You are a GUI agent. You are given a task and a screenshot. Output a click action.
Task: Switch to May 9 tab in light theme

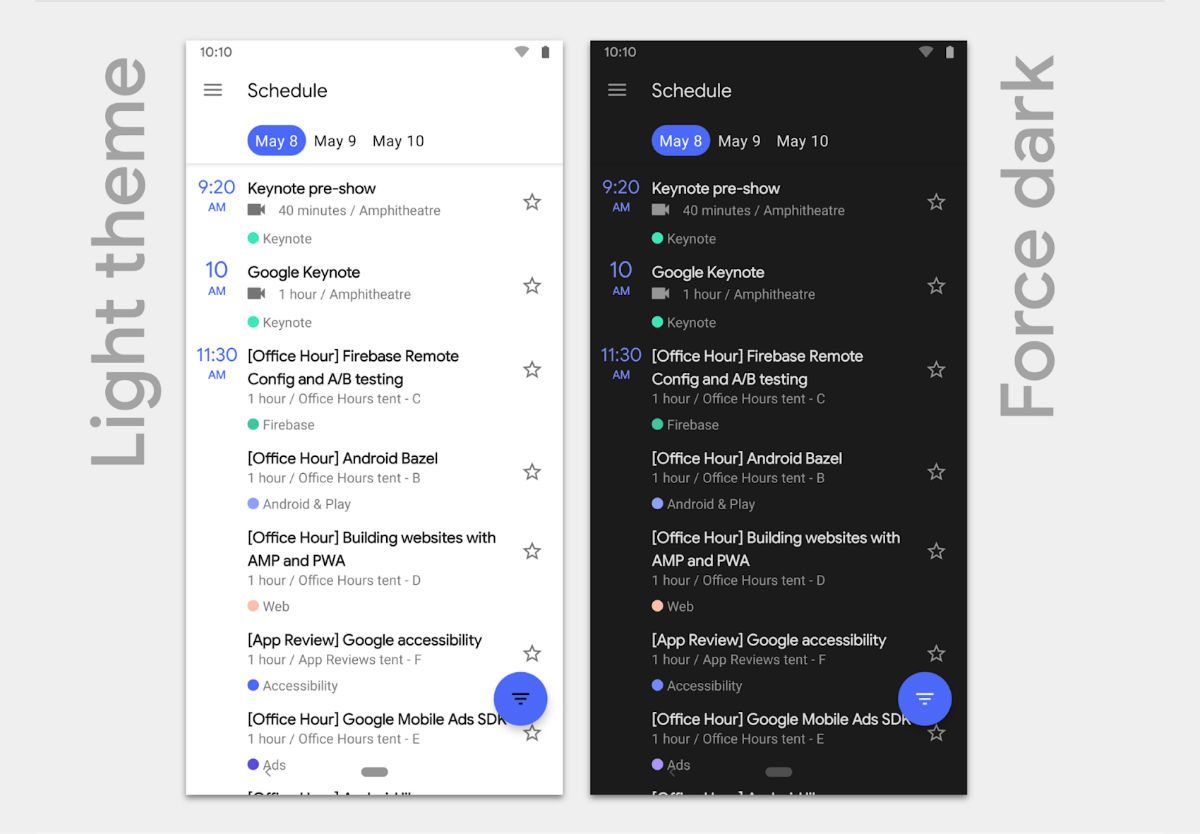pyautogui.click(x=335, y=141)
